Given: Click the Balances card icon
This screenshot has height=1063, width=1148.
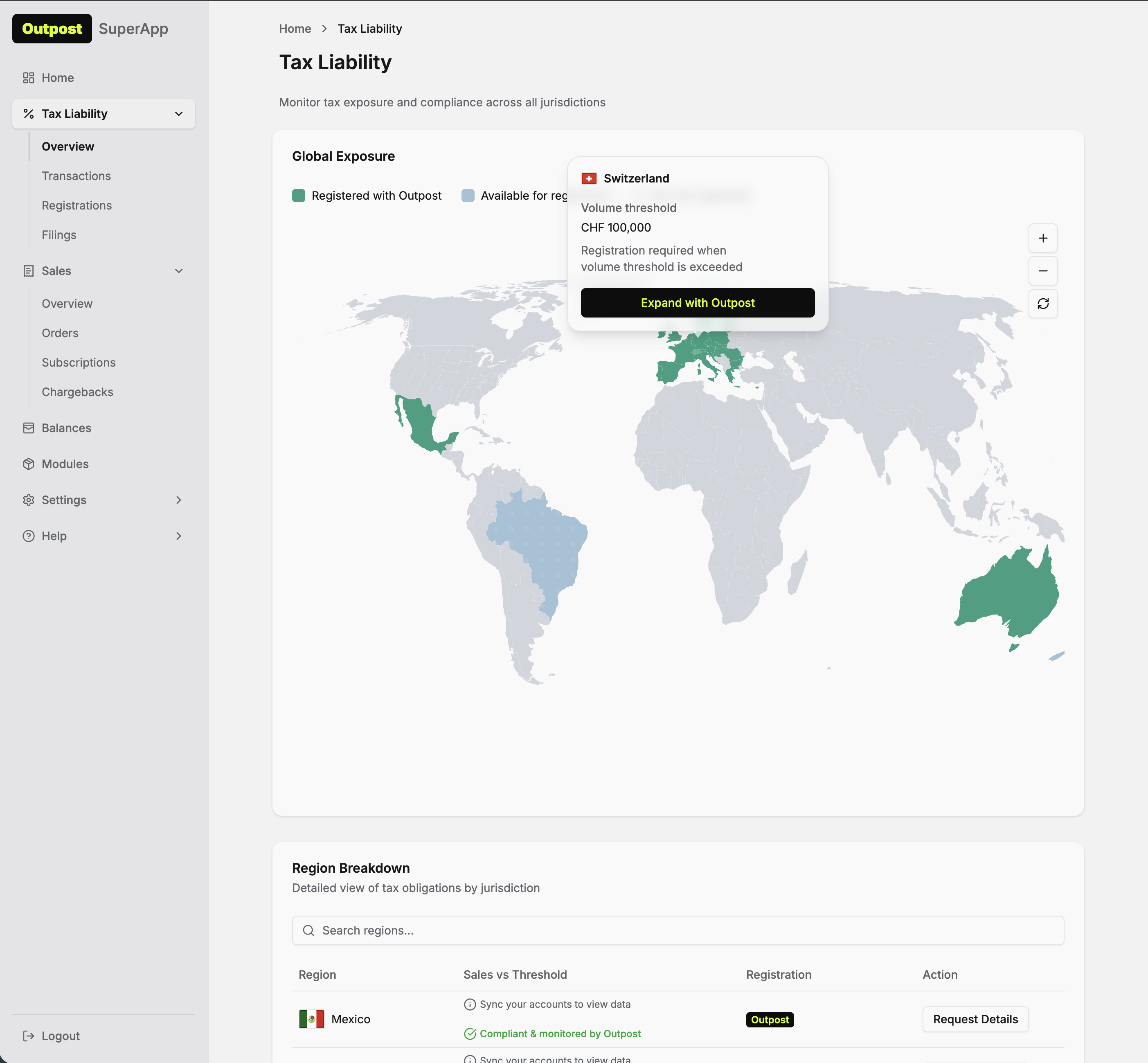Looking at the screenshot, I should pyautogui.click(x=28, y=428).
